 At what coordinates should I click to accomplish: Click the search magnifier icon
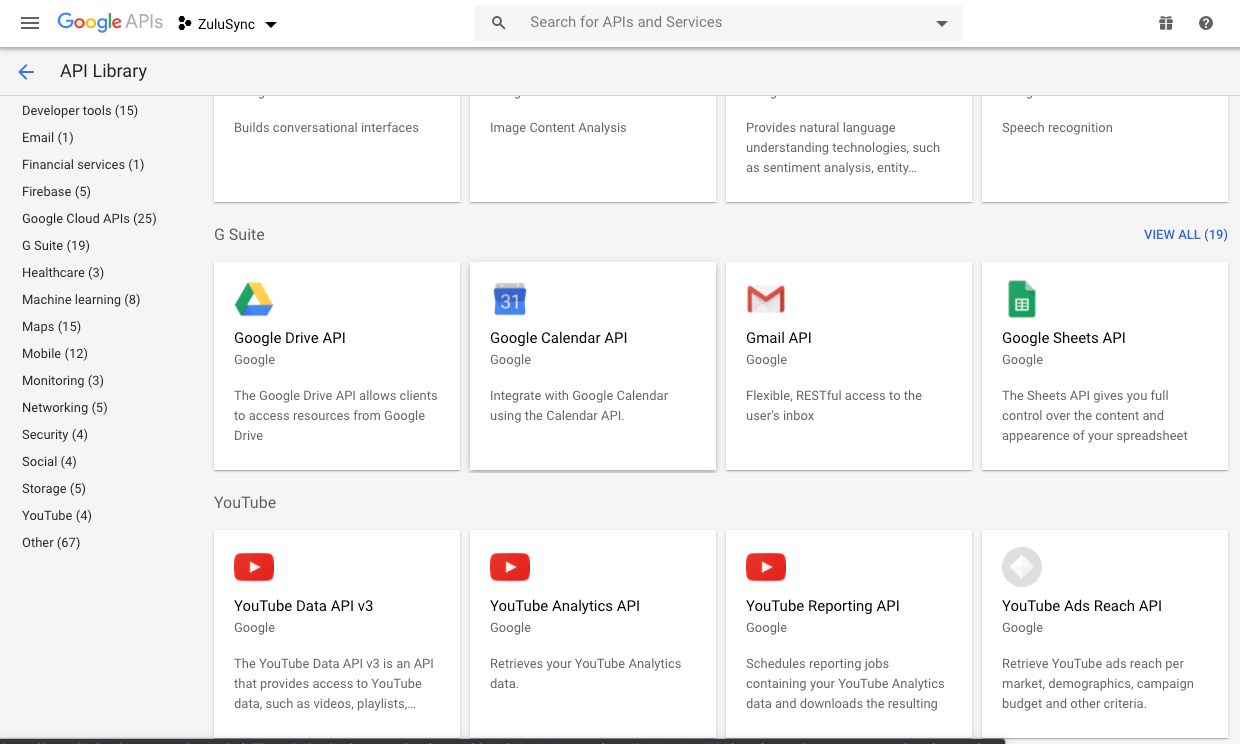click(x=499, y=23)
